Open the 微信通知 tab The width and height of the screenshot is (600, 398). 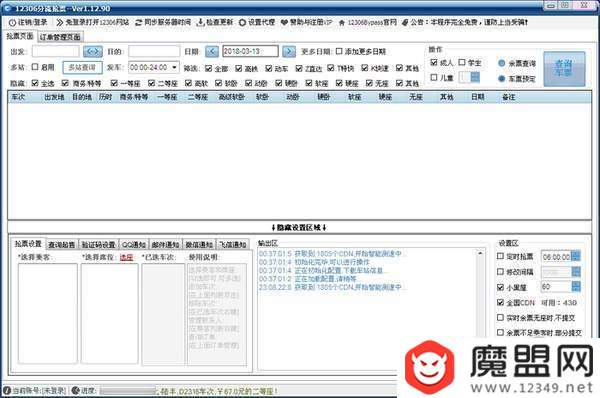point(199,245)
